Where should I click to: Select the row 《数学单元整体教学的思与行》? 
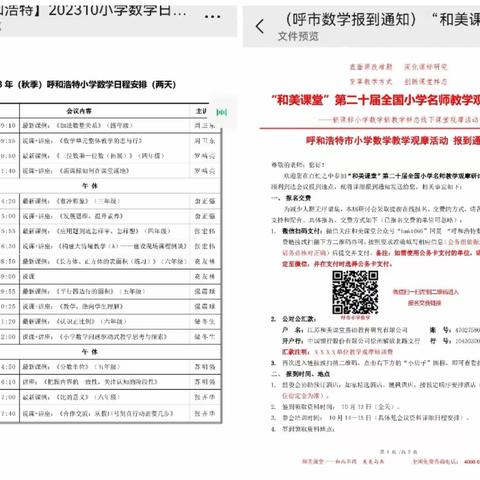110,141
